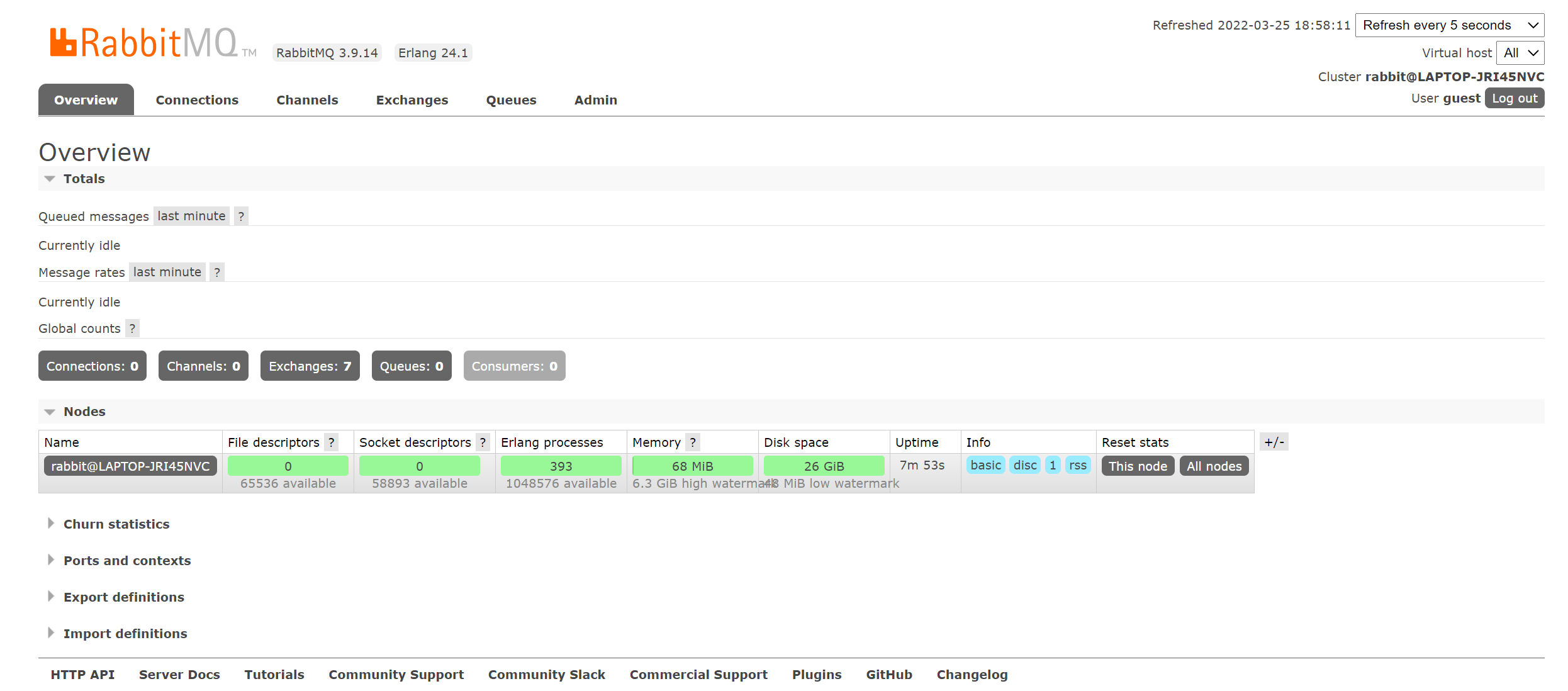The image size is (1568, 691).
Task: Change Message rates last minute range
Action: [x=167, y=272]
